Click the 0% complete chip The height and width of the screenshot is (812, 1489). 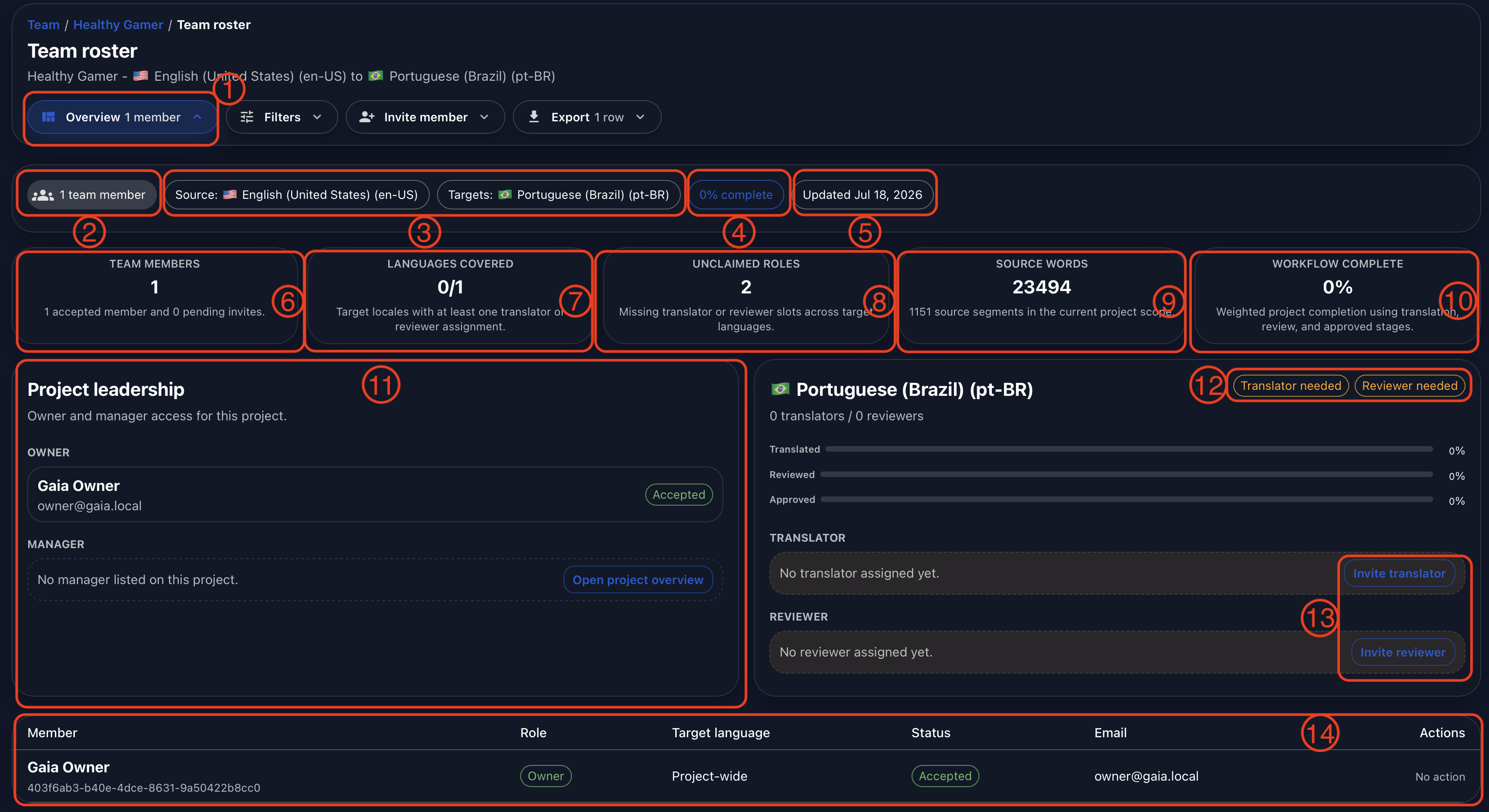tap(735, 195)
